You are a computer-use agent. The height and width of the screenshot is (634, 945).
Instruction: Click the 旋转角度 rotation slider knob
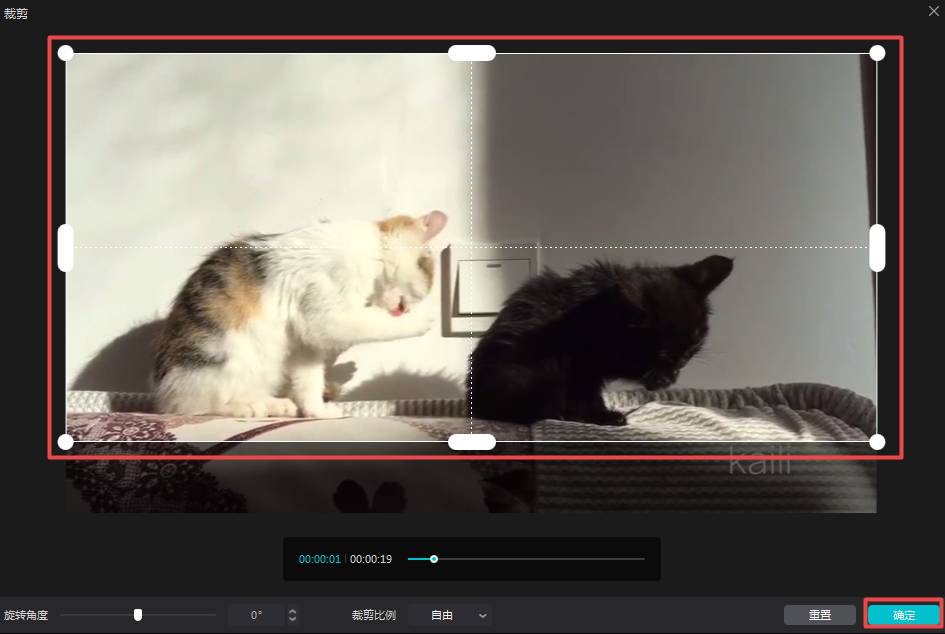138,615
